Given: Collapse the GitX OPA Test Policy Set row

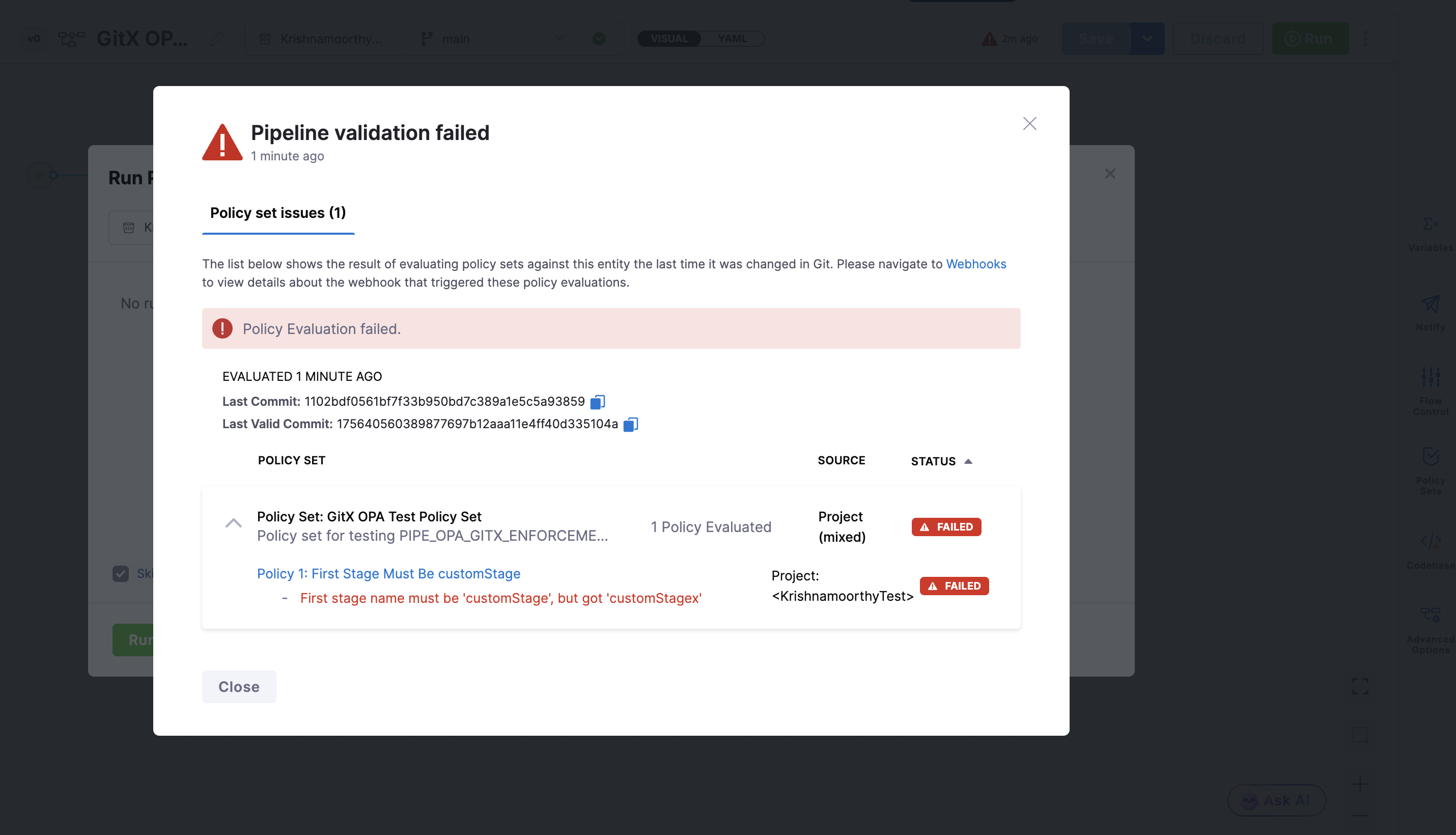Looking at the screenshot, I should point(233,523).
